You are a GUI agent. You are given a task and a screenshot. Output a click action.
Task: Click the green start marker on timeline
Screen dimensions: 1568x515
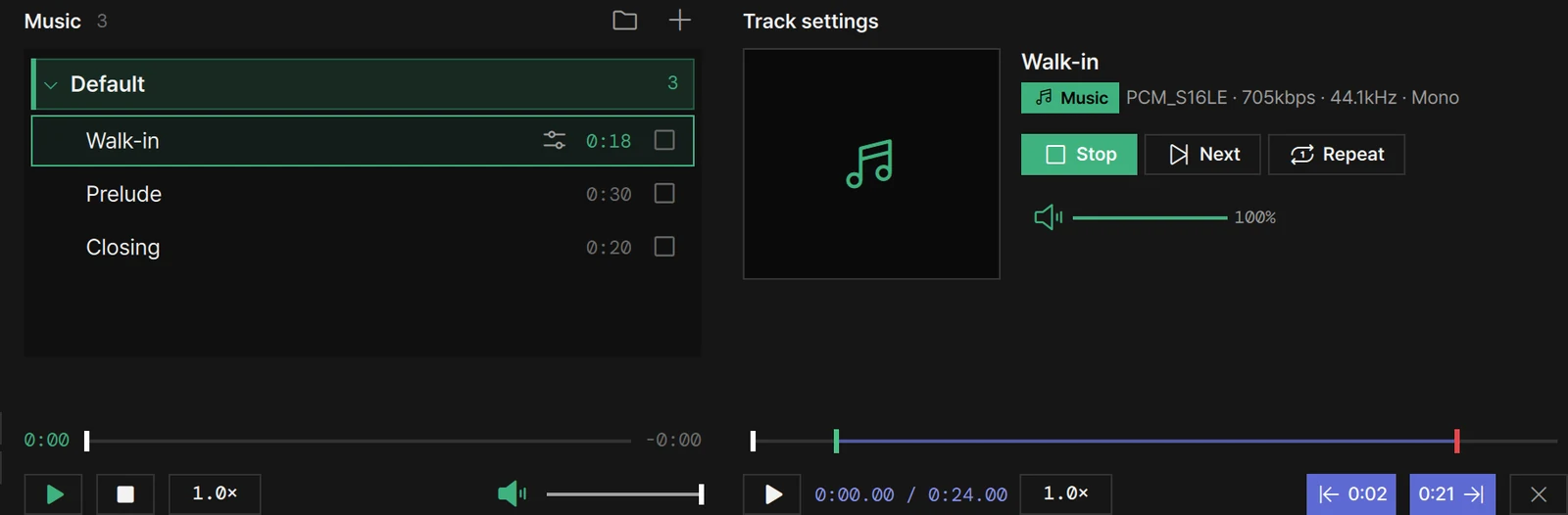coord(836,441)
